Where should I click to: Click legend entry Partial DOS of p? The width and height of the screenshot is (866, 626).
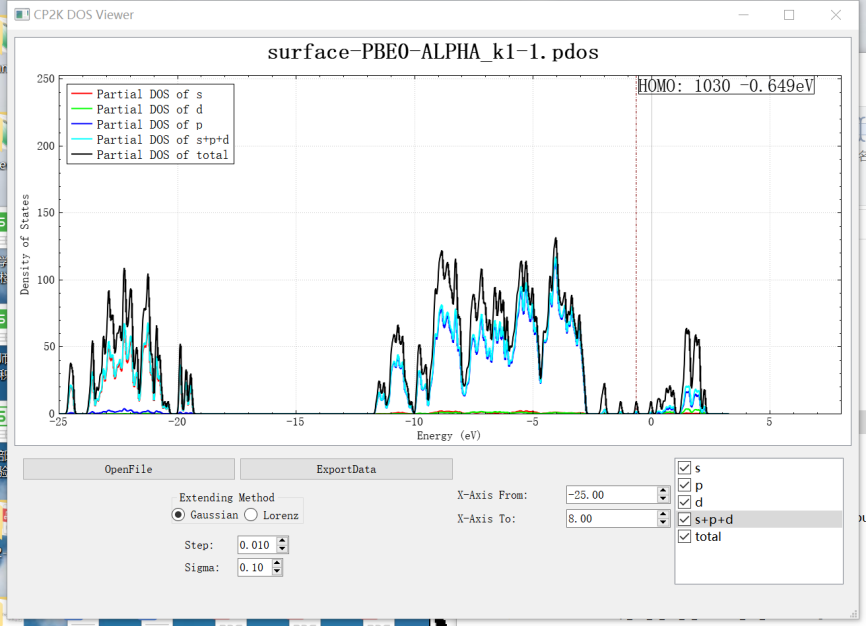[149, 125]
